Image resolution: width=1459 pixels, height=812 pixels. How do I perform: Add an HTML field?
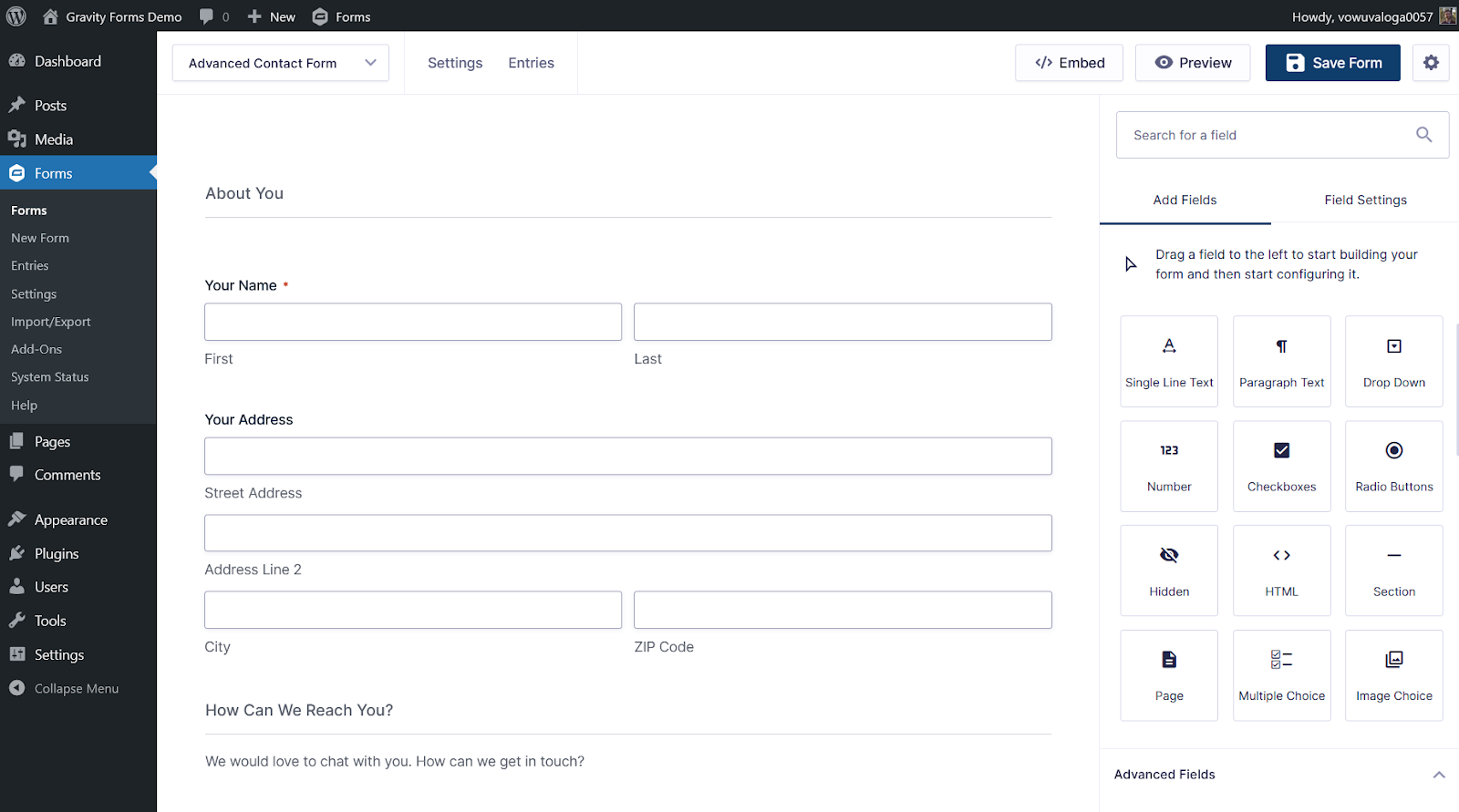point(1281,570)
